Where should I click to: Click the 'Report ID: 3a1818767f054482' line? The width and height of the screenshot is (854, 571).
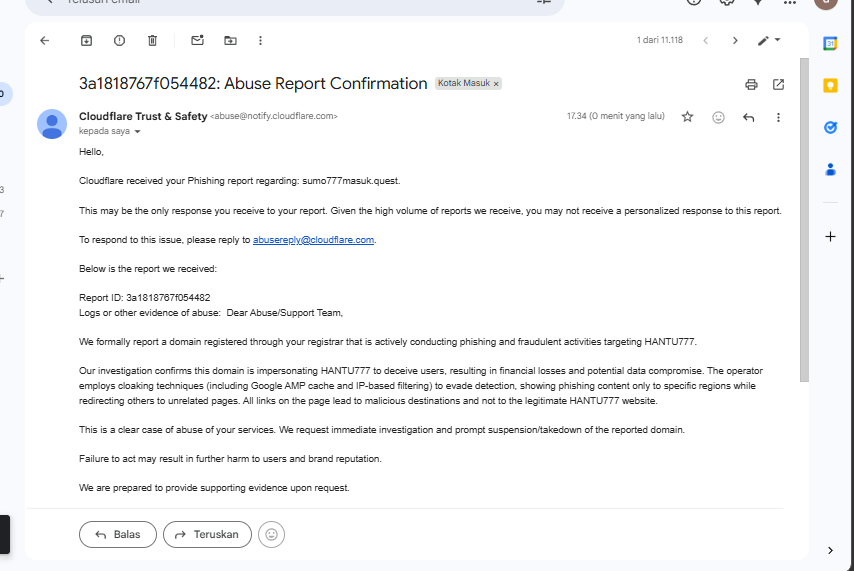click(144, 297)
